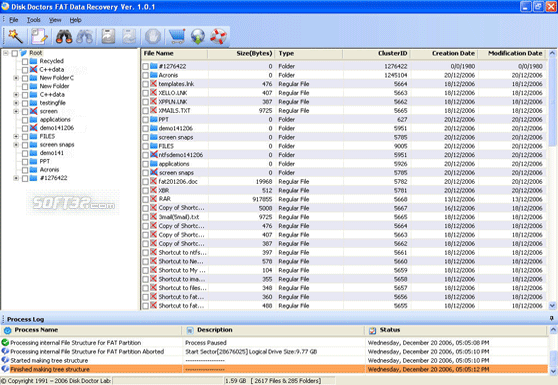The width and height of the screenshot is (558, 385).
Task: Expand the screen tree node
Action: (16, 111)
